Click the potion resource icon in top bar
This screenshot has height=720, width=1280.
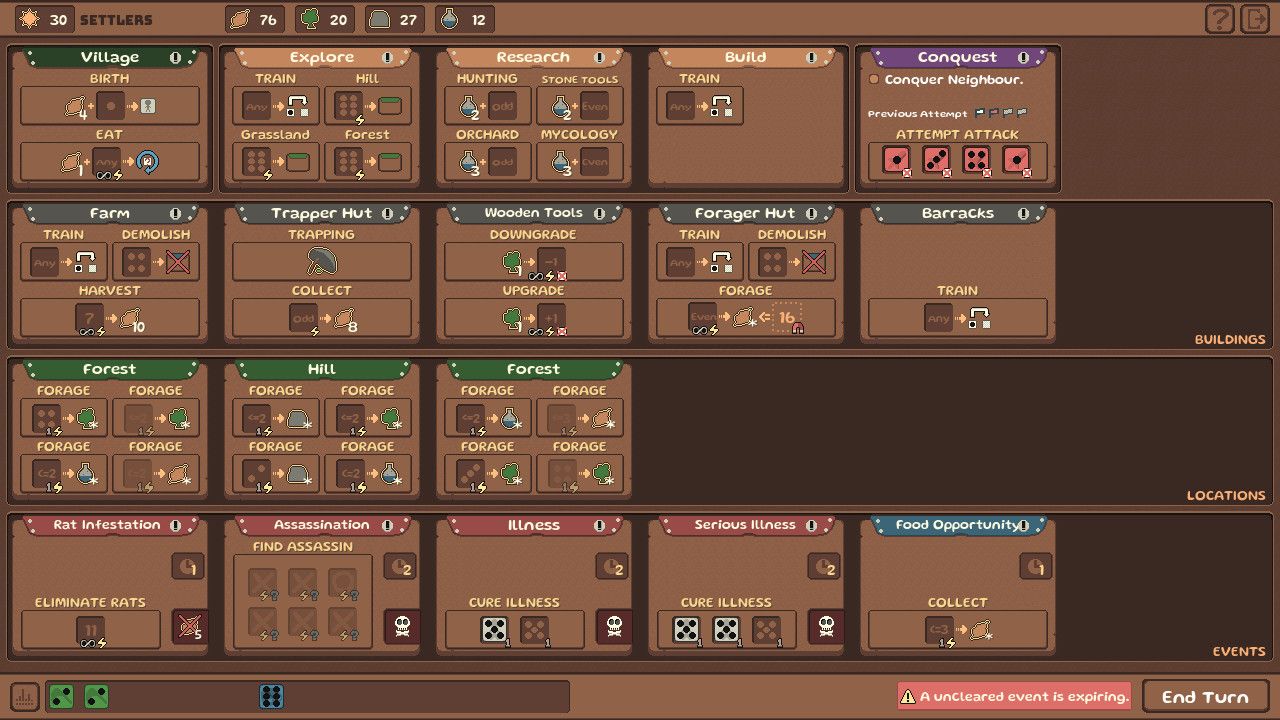click(449, 18)
